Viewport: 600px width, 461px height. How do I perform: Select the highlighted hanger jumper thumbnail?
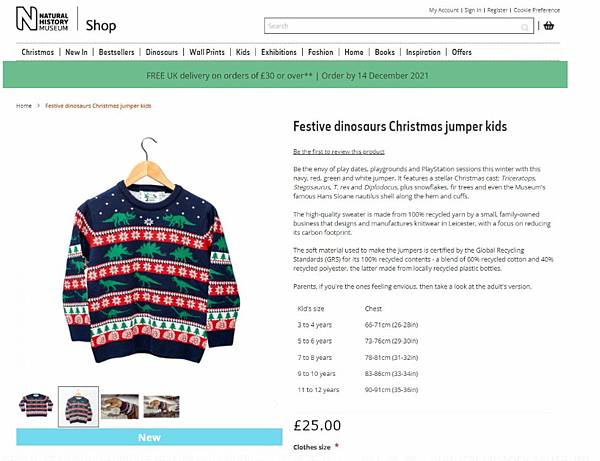click(78, 406)
